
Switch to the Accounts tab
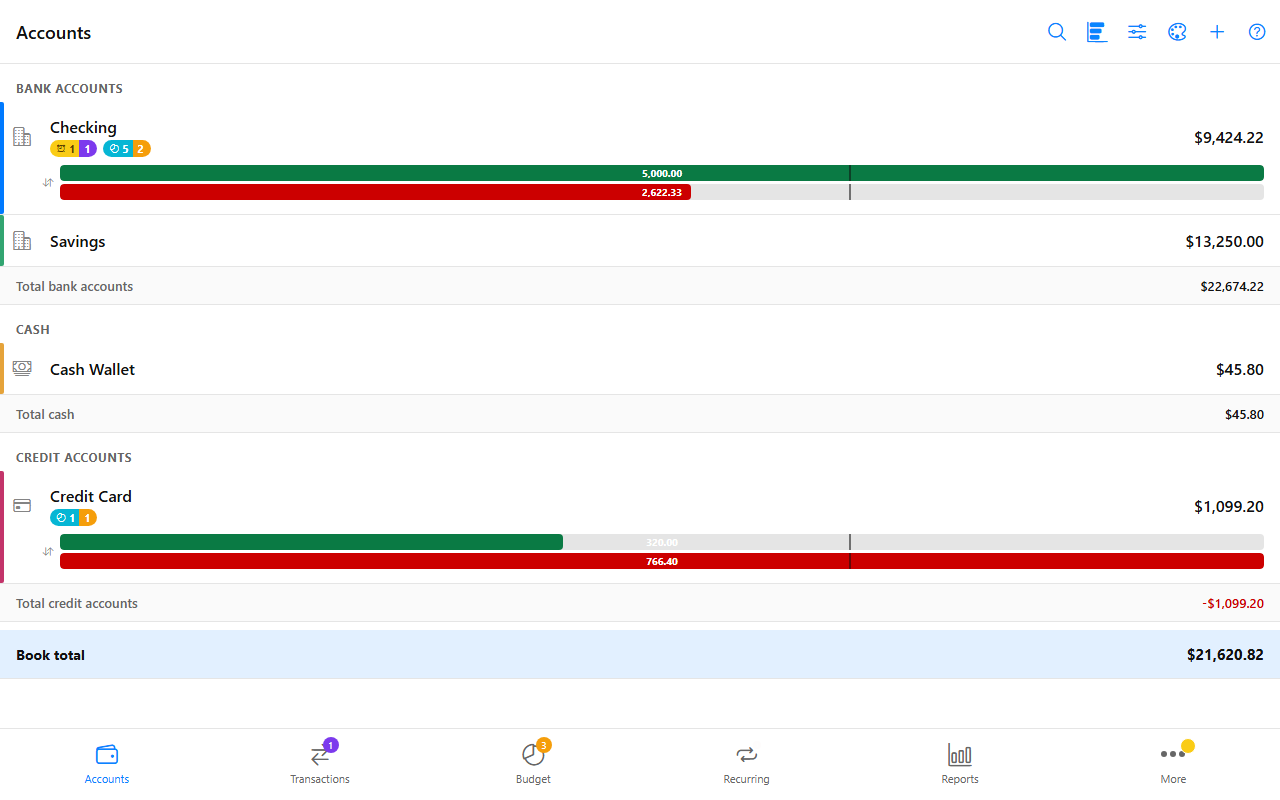click(107, 765)
